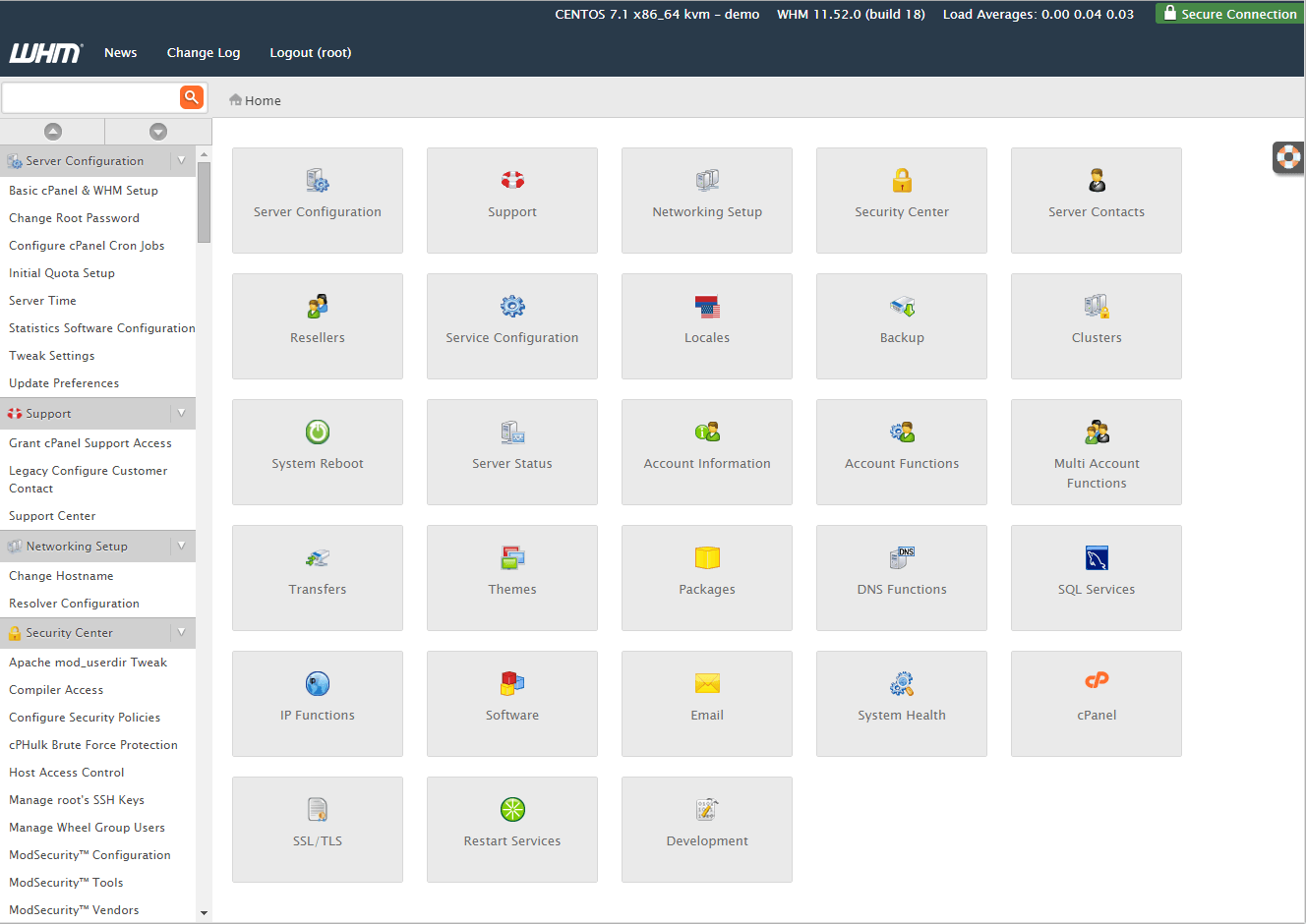Collapse the Security Center sidebar section arrow
1306x924 pixels.
coord(182,632)
